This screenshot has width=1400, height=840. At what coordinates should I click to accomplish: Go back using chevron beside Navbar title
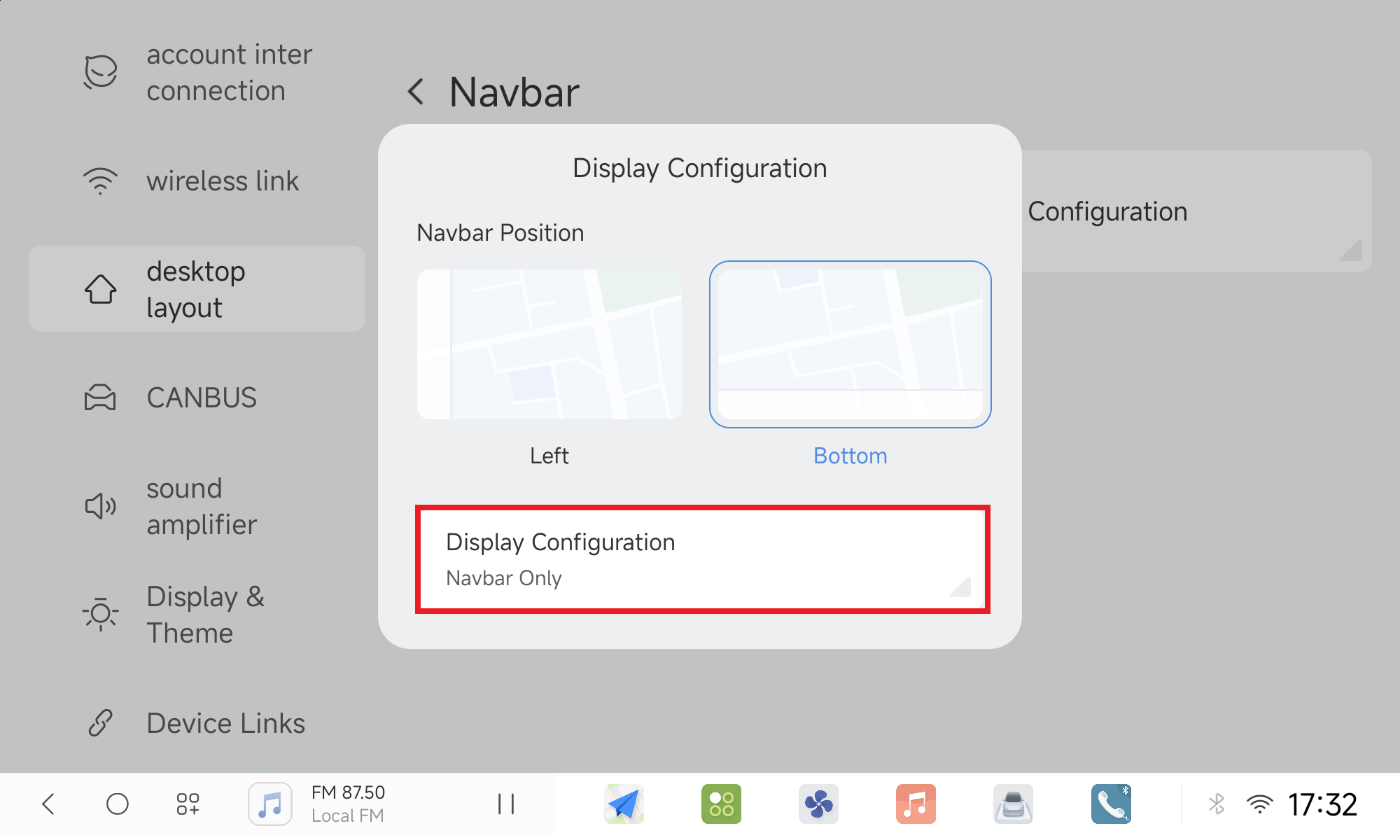pyautogui.click(x=416, y=92)
